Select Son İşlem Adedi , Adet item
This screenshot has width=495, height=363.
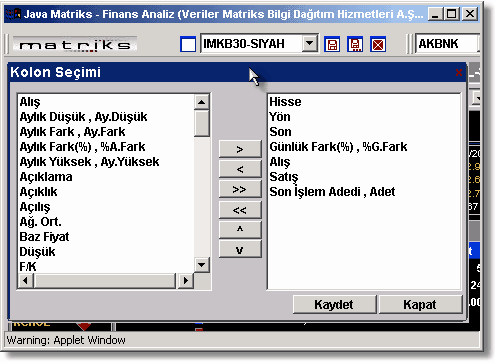coord(332,192)
